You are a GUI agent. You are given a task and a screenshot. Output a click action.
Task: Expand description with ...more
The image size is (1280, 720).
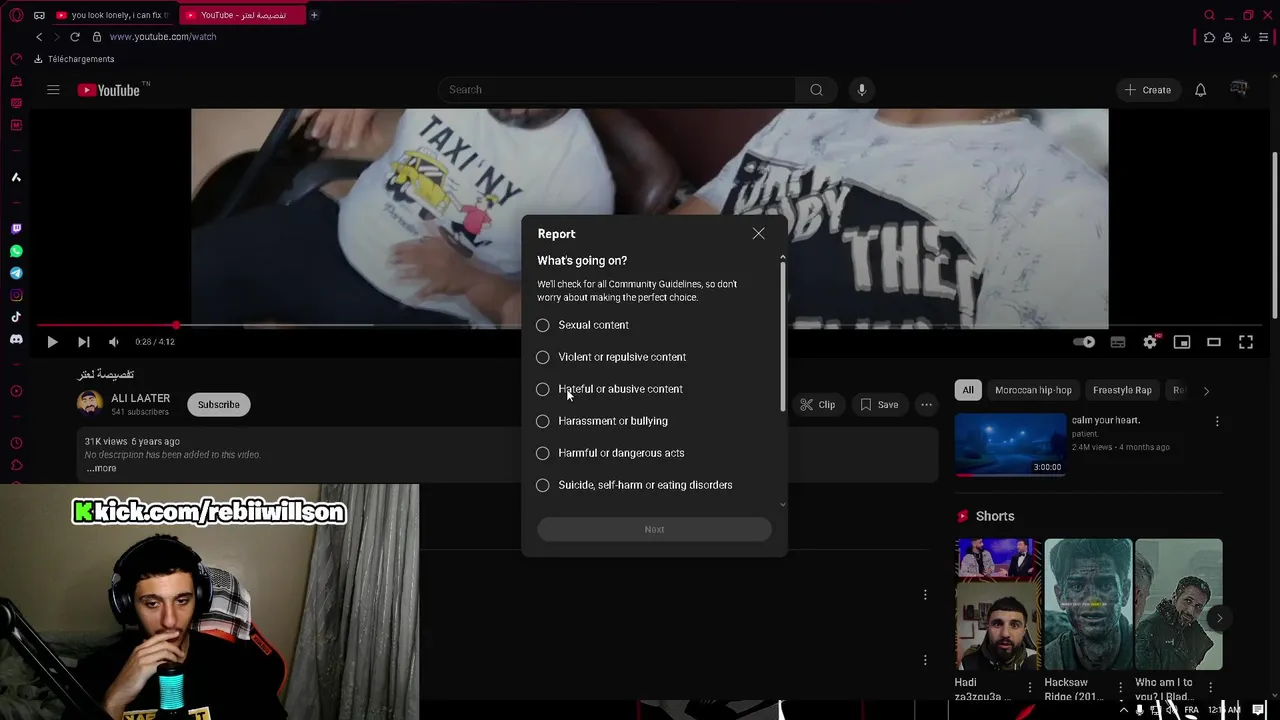[x=101, y=468]
